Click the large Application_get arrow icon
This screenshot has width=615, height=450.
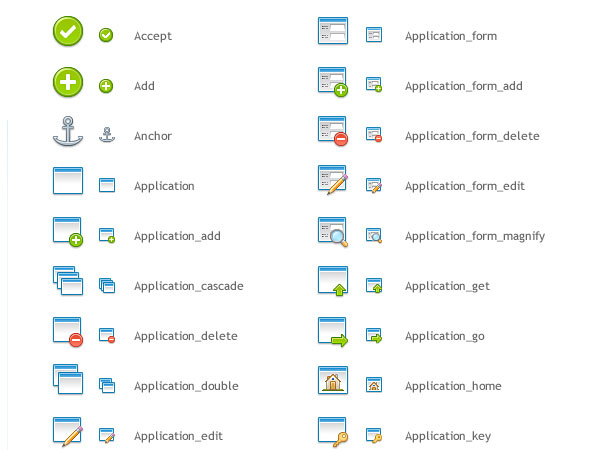tap(333, 281)
